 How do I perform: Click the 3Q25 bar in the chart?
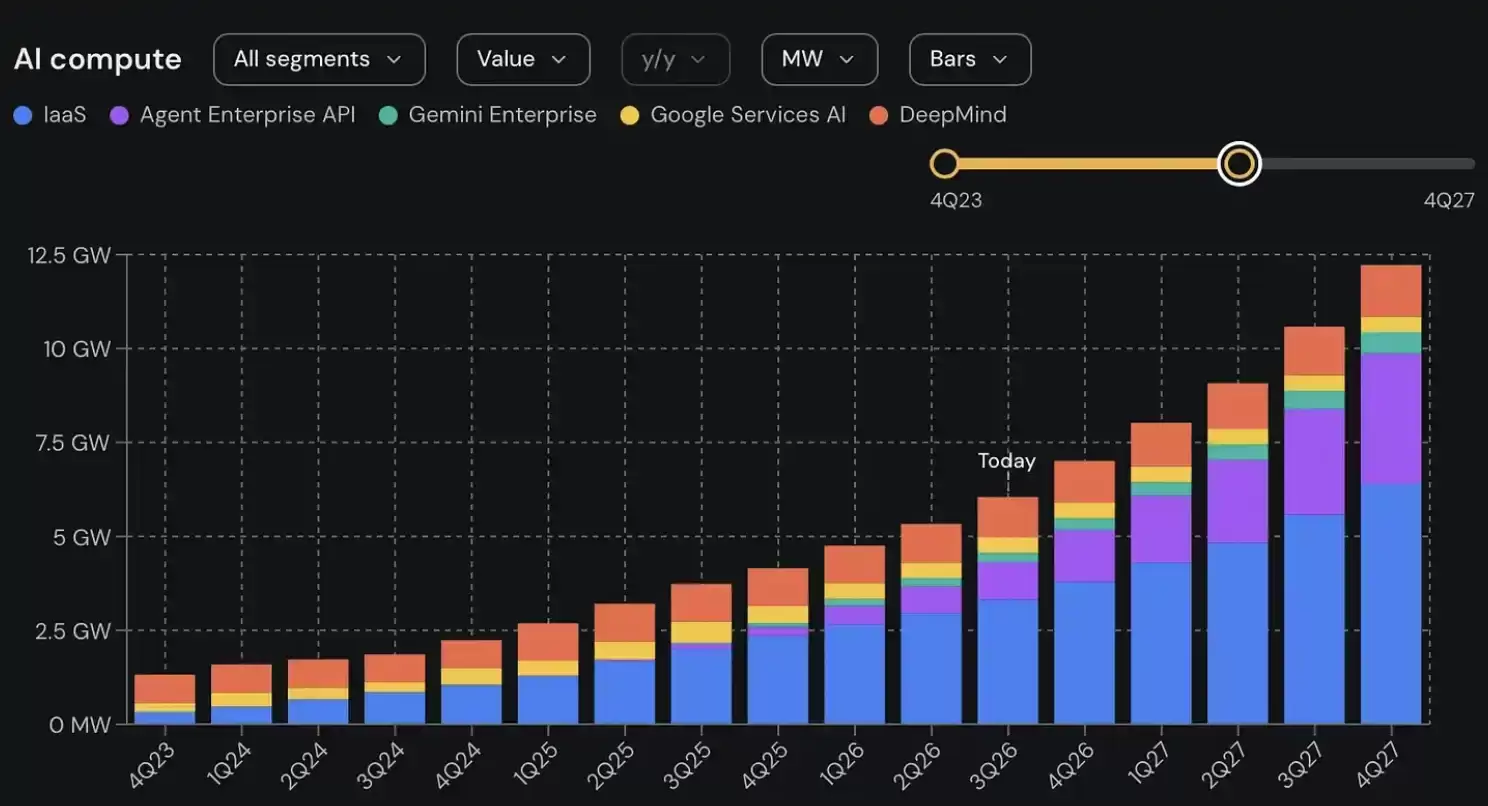click(x=701, y=654)
